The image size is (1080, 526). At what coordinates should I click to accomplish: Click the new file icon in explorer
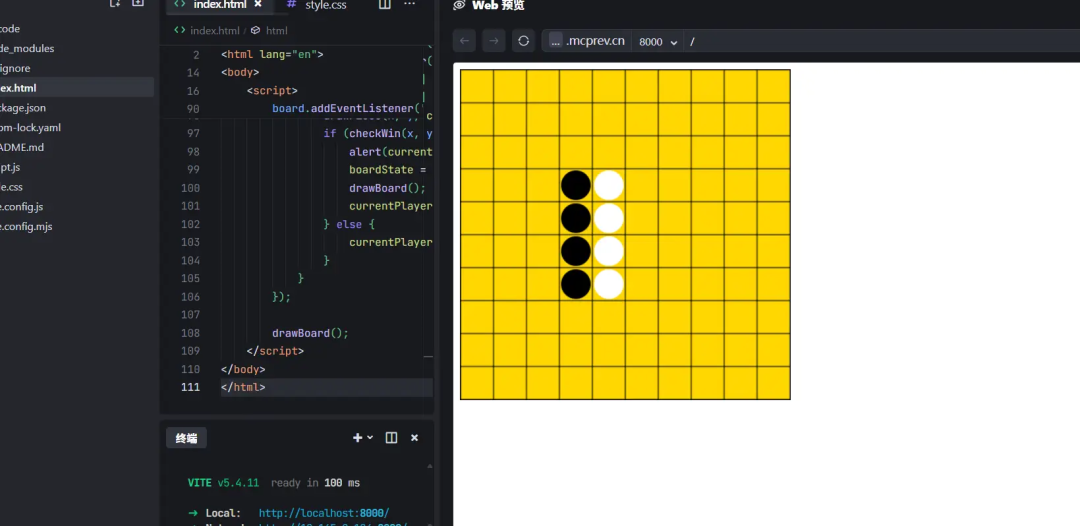coord(115,4)
